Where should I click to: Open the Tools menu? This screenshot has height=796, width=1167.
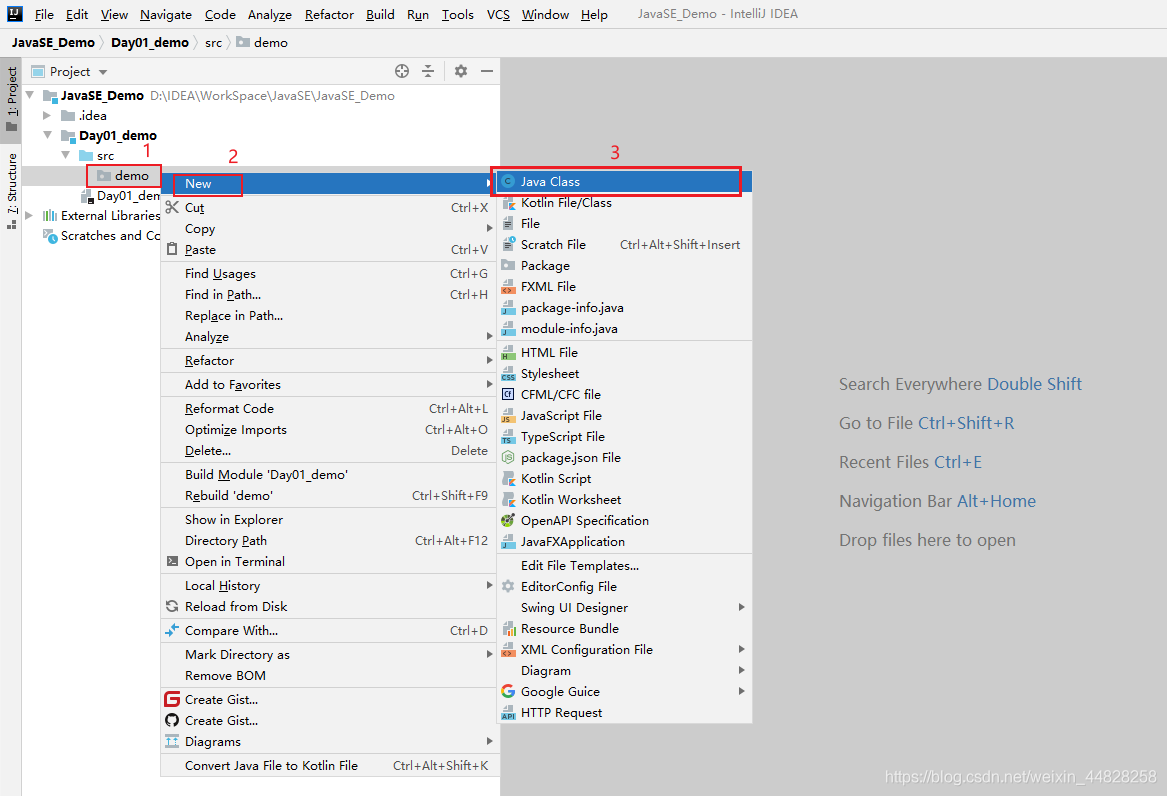pyautogui.click(x=457, y=14)
